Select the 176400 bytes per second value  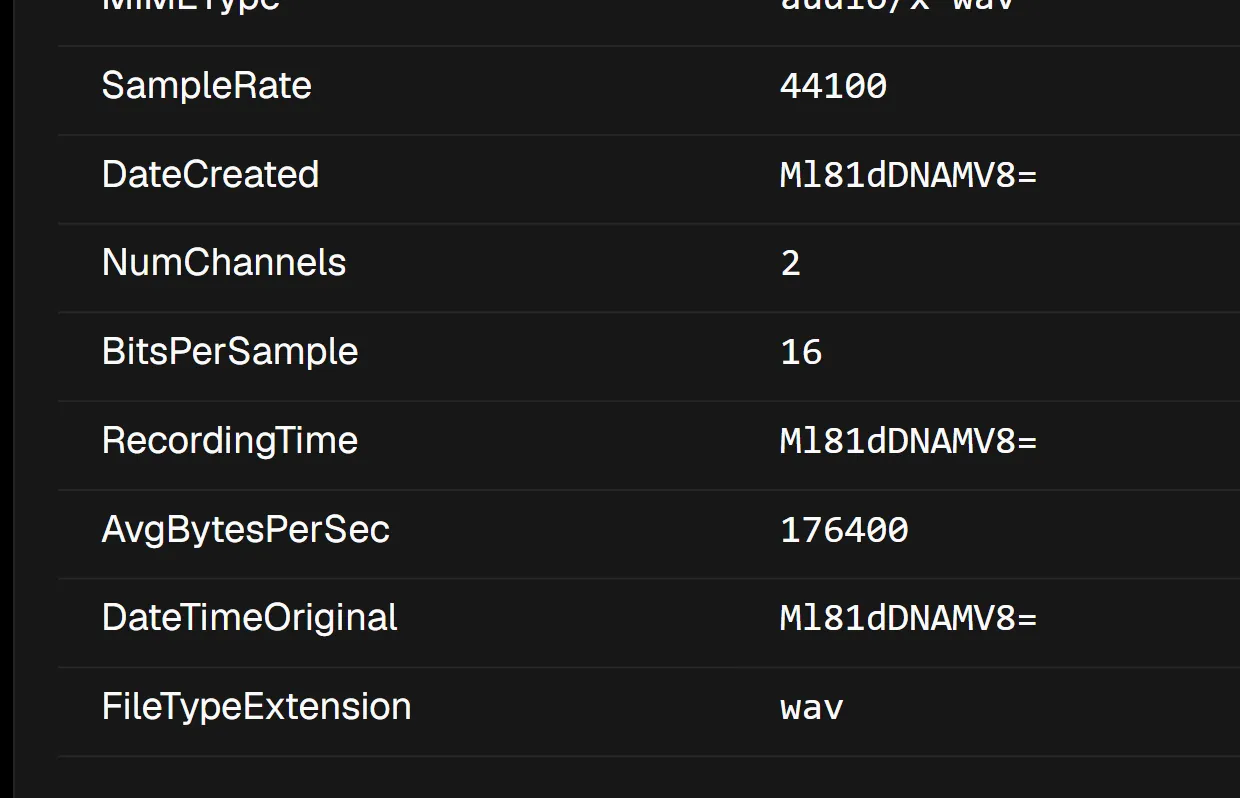pos(844,530)
